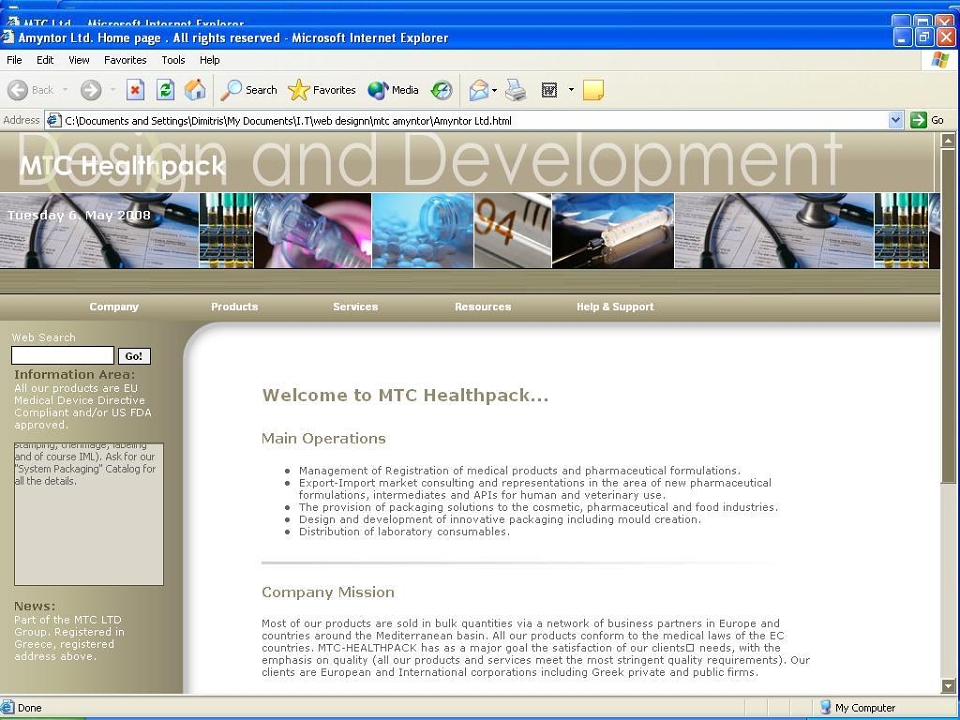The width and height of the screenshot is (960, 720).
Task: Open the Search toolbar button
Action: 249,90
